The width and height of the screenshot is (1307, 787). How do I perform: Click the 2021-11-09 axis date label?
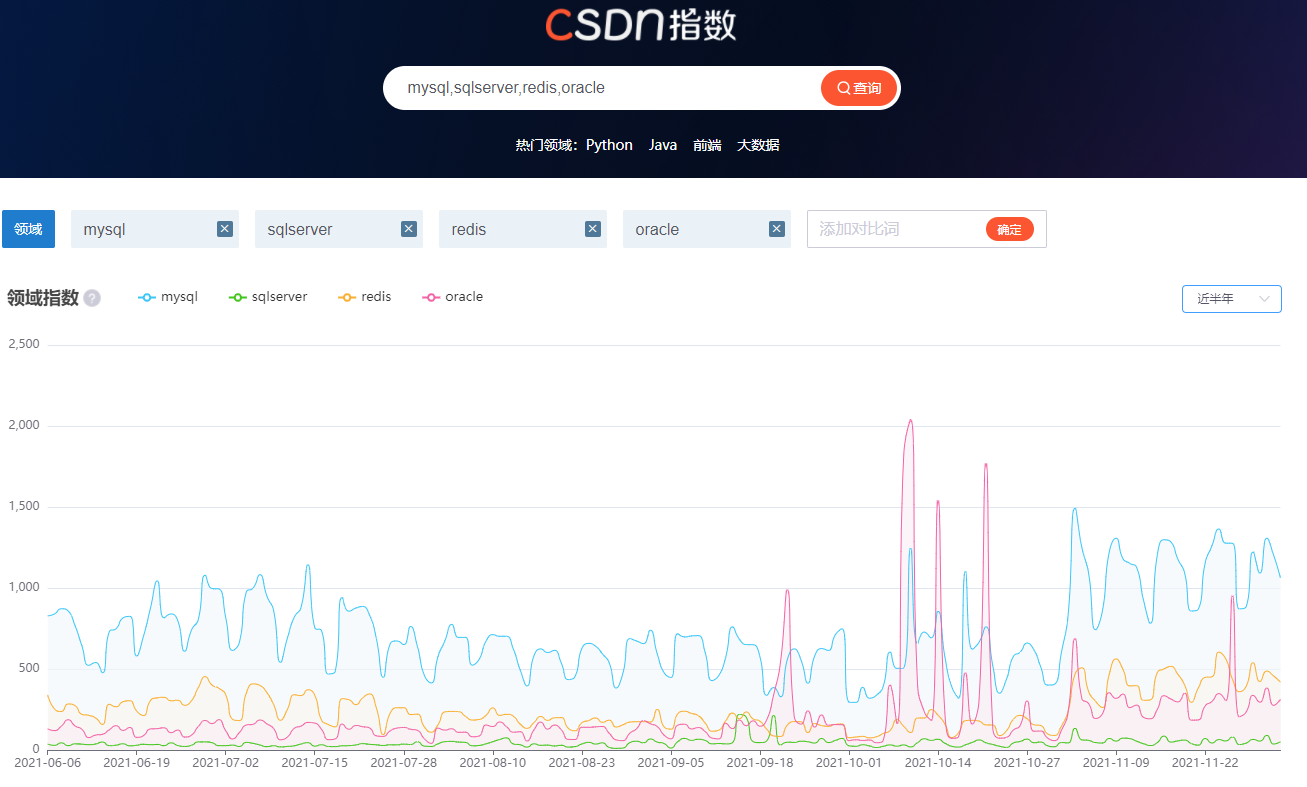[x=1116, y=762]
